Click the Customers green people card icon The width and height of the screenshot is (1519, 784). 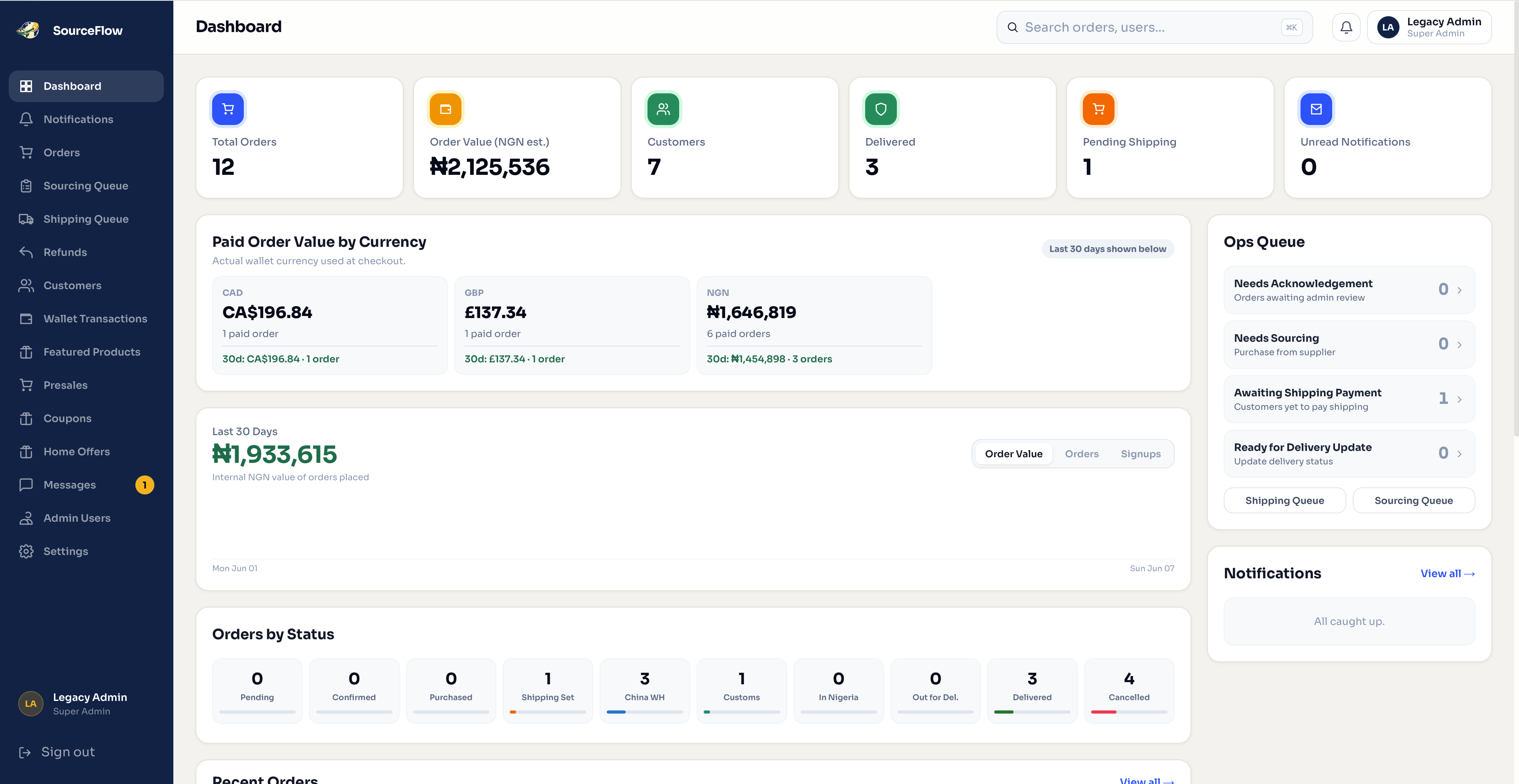click(x=663, y=109)
